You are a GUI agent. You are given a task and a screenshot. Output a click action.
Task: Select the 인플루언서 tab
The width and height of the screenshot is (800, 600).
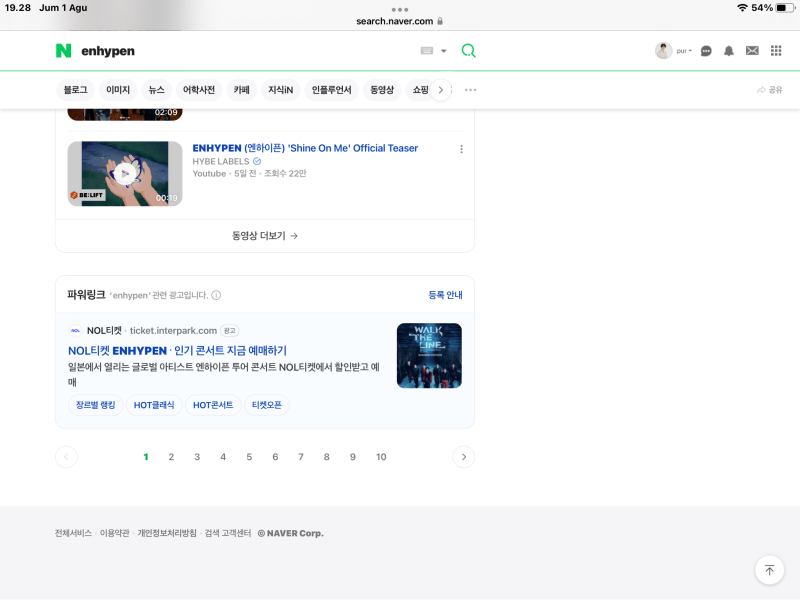[x=332, y=90]
